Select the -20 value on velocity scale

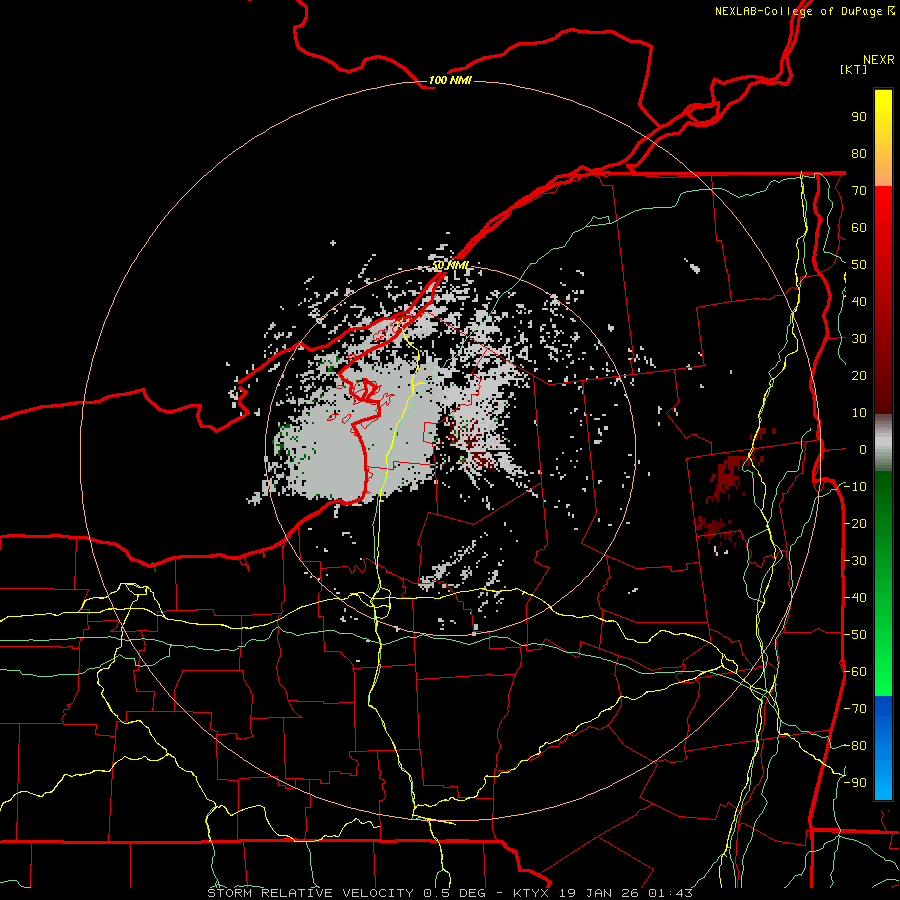click(x=855, y=523)
